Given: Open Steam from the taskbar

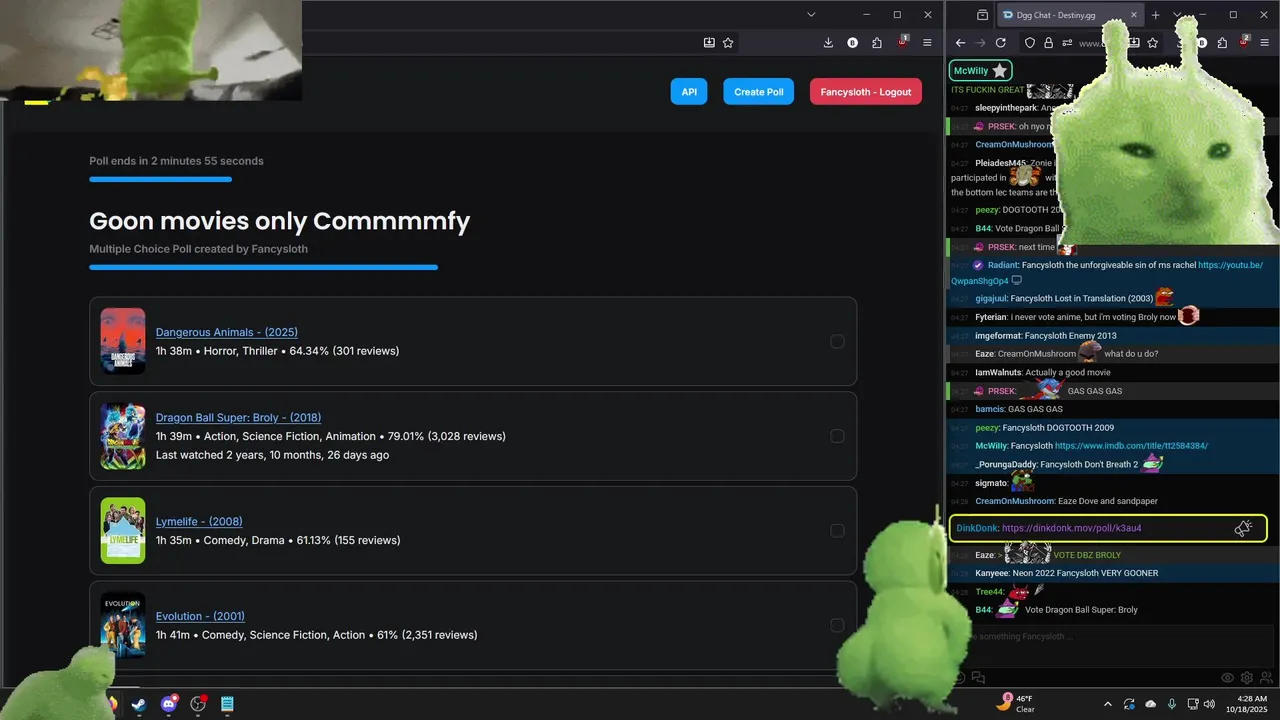Looking at the screenshot, I should [x=138, y=704].
